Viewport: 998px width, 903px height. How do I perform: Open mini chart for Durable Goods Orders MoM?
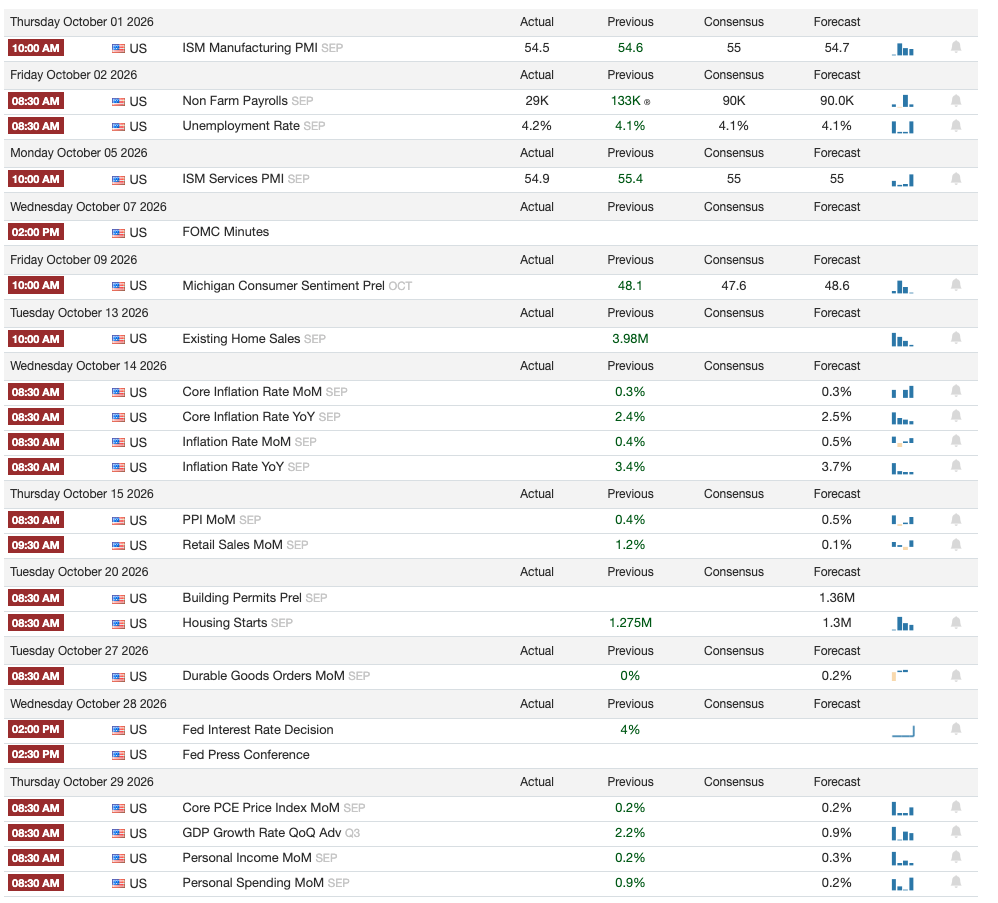click(x=900, y=675)
